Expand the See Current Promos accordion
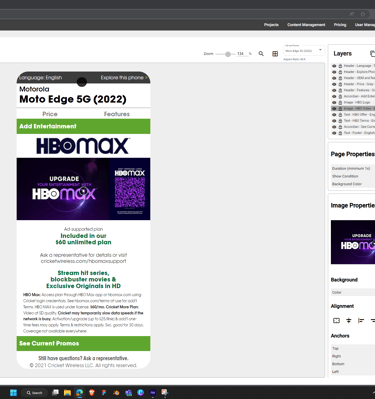375x399 pixels. (83, 343)
